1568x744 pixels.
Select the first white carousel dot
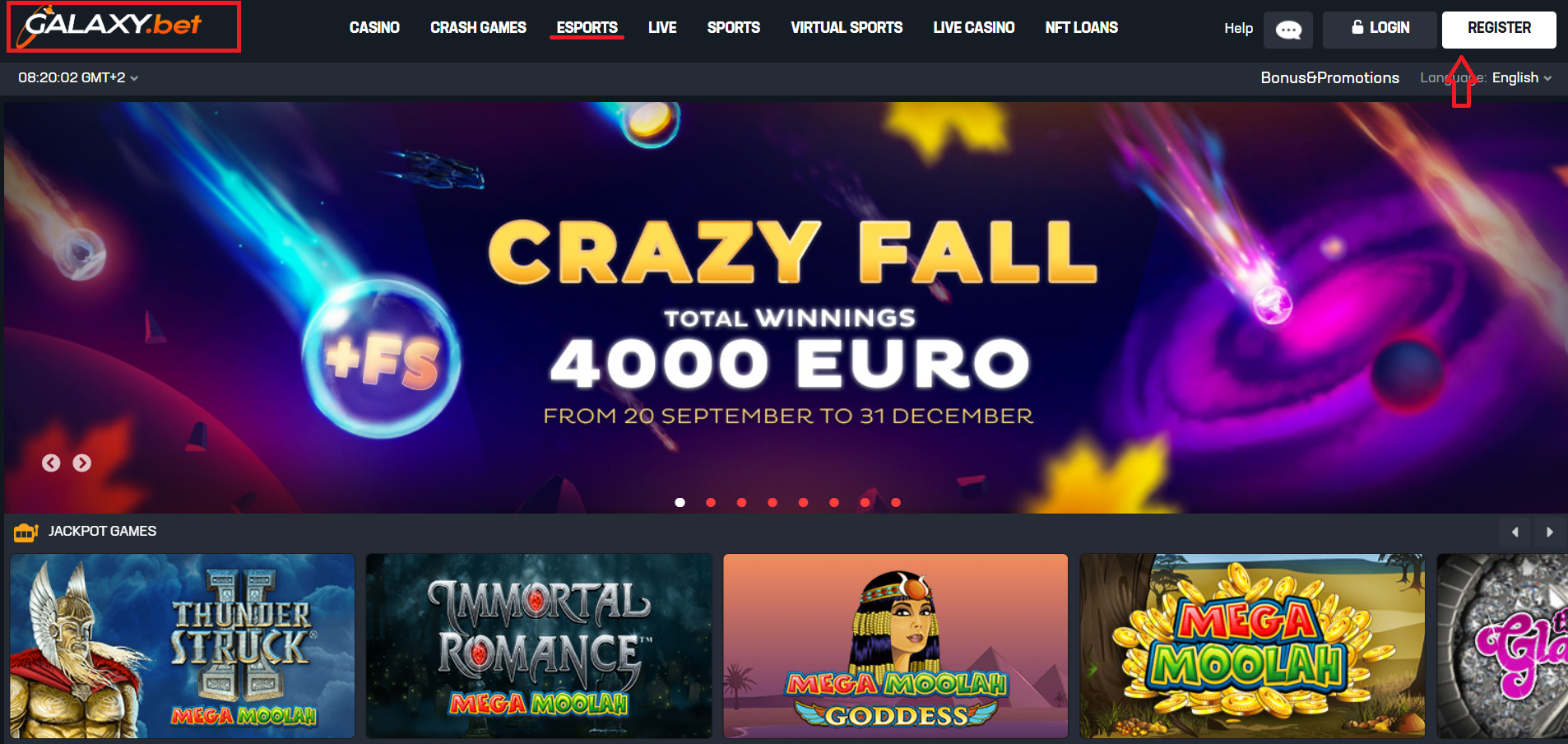point(680,502)
